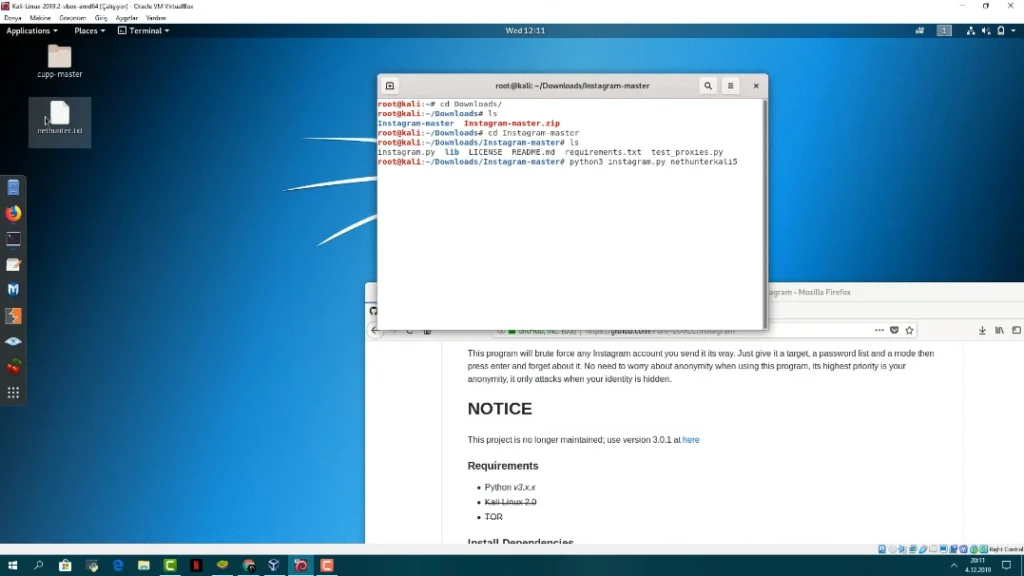The height and width of the screenshot is (576, 1024).
Task: Close the terminal window
Action: point(756,86)
